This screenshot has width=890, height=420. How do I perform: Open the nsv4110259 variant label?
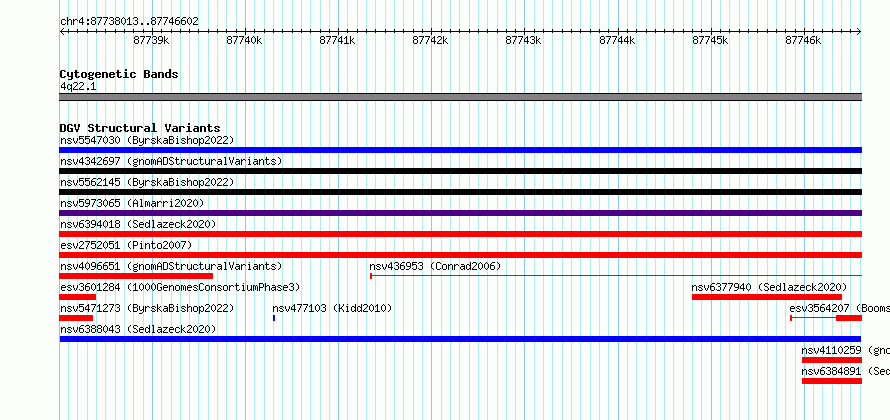[x=845, y=350]
